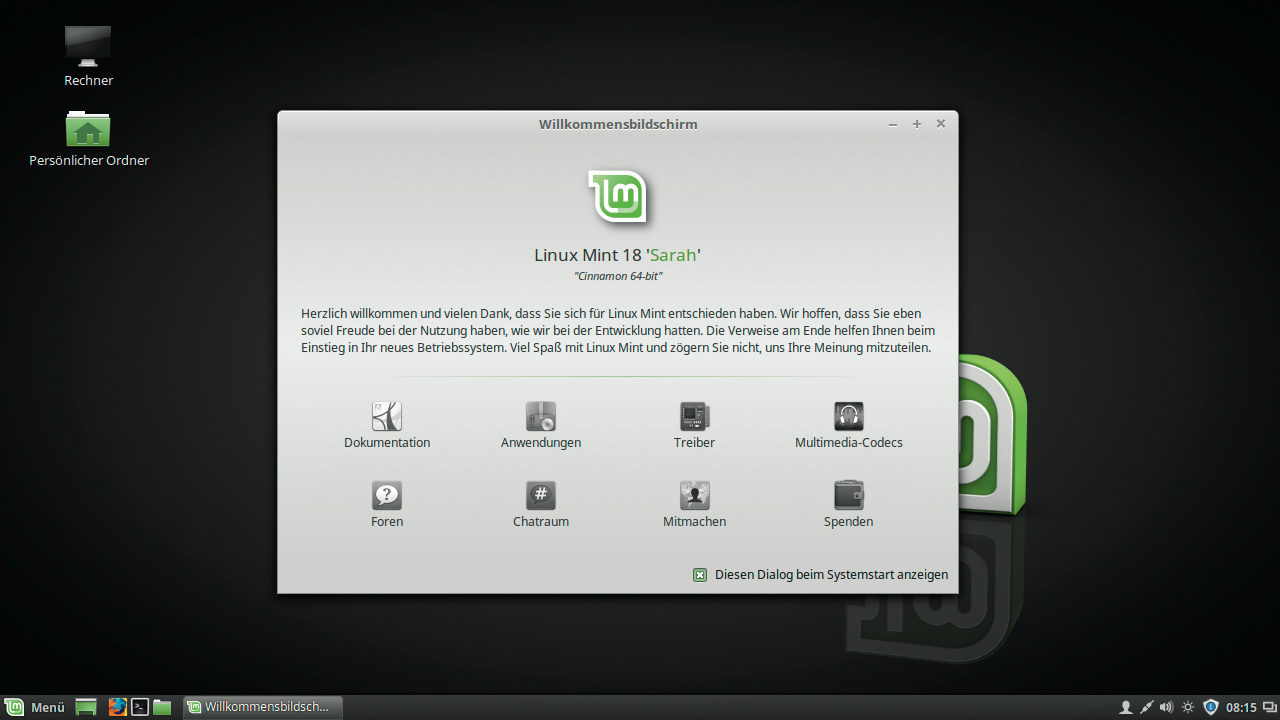Open the Dokumentation icon

(x=387, y=416)
